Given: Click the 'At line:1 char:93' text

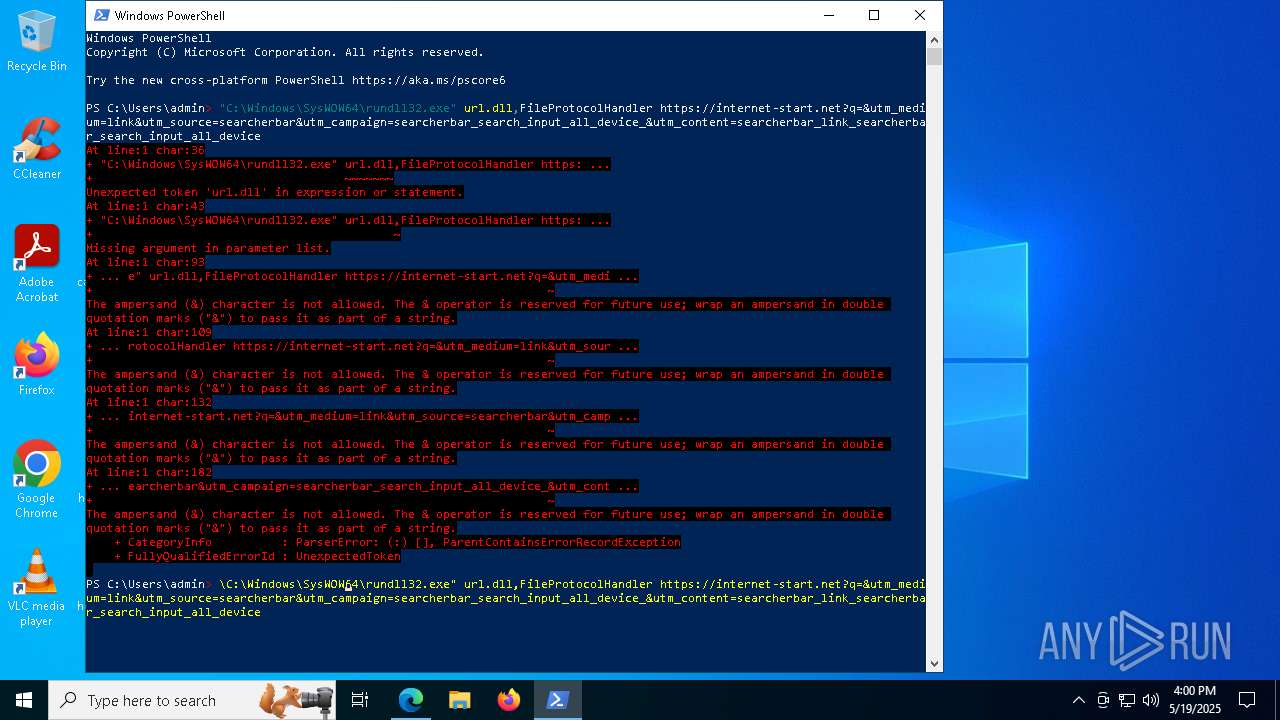Looking at the screenshot, I should 145,262.
